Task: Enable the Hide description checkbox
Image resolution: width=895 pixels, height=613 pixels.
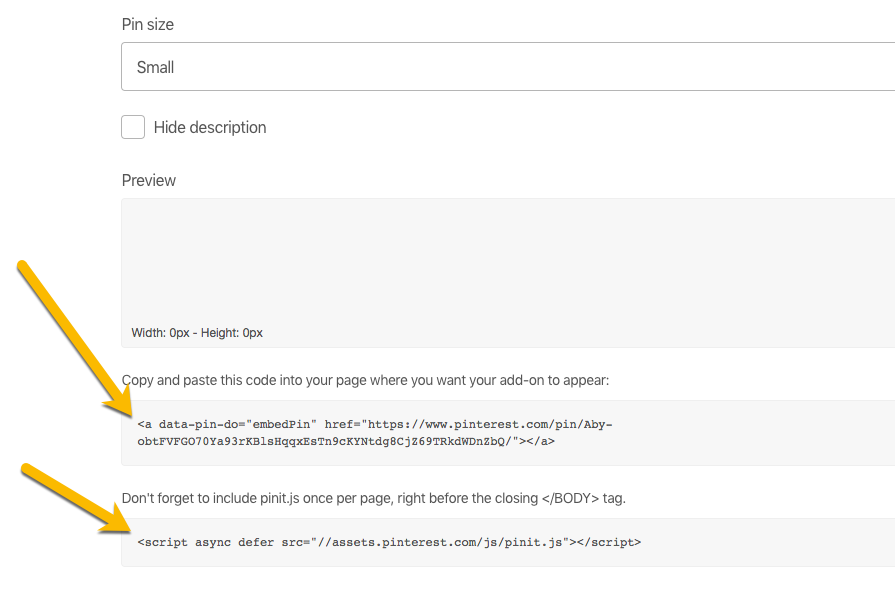Action: coord(133,127)
